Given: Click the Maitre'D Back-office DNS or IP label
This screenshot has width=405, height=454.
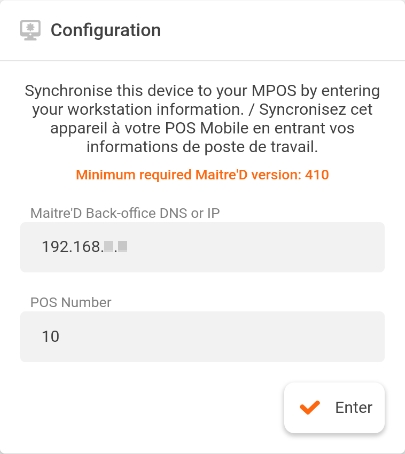Looking at the screenshot, I should coord(125,213).
